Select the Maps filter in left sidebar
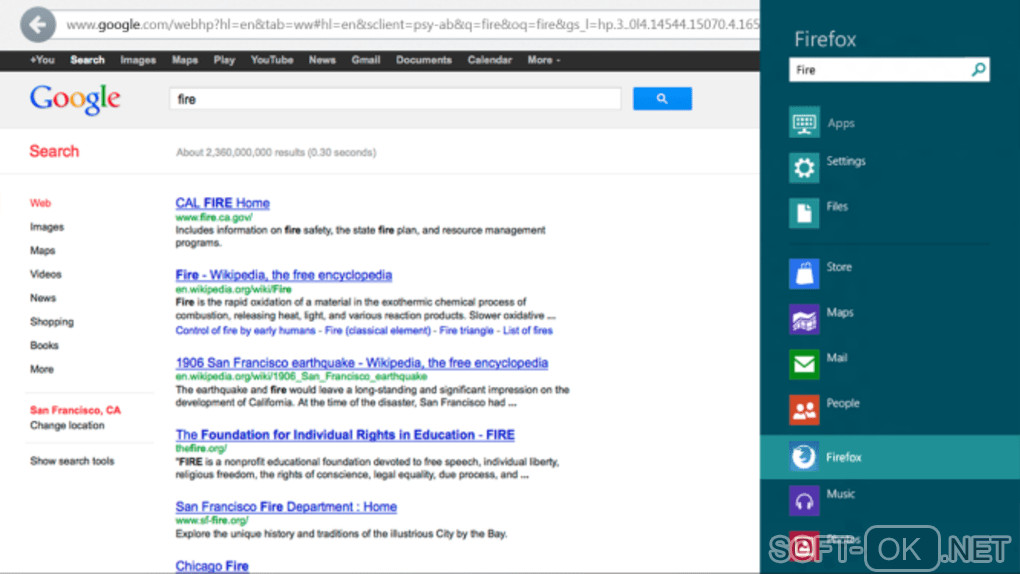The width and height of the screenshot is (1020, 574). (42, 251)
